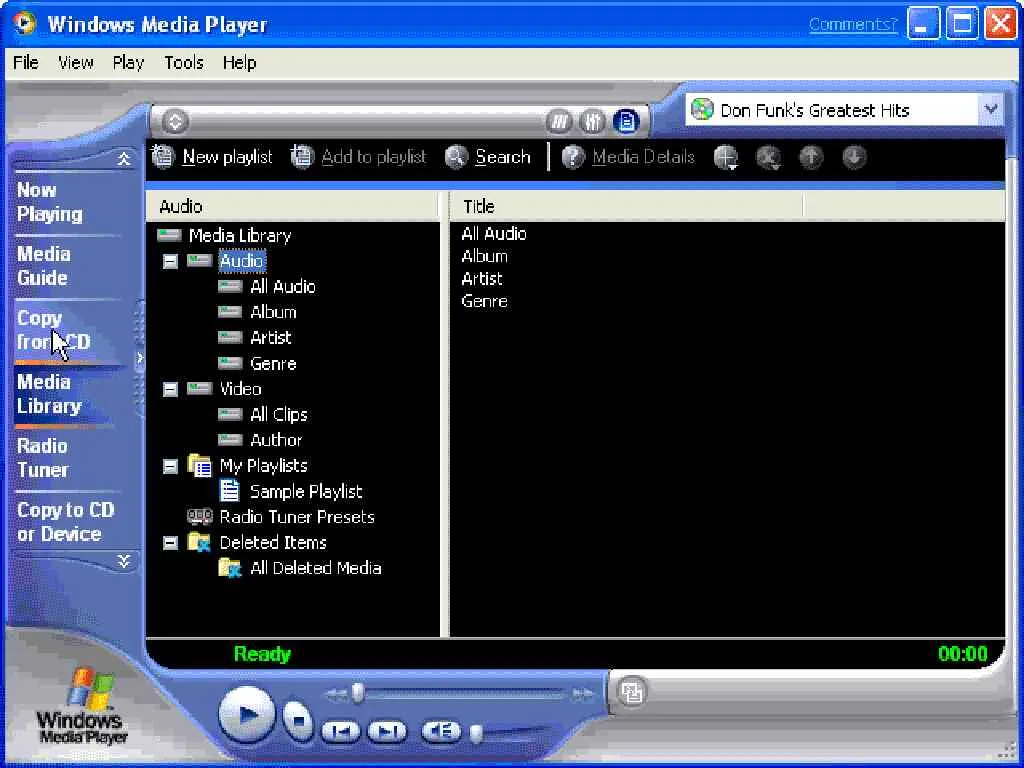Open the View menu
This screenshot has width=1024, height=768.
76,63
